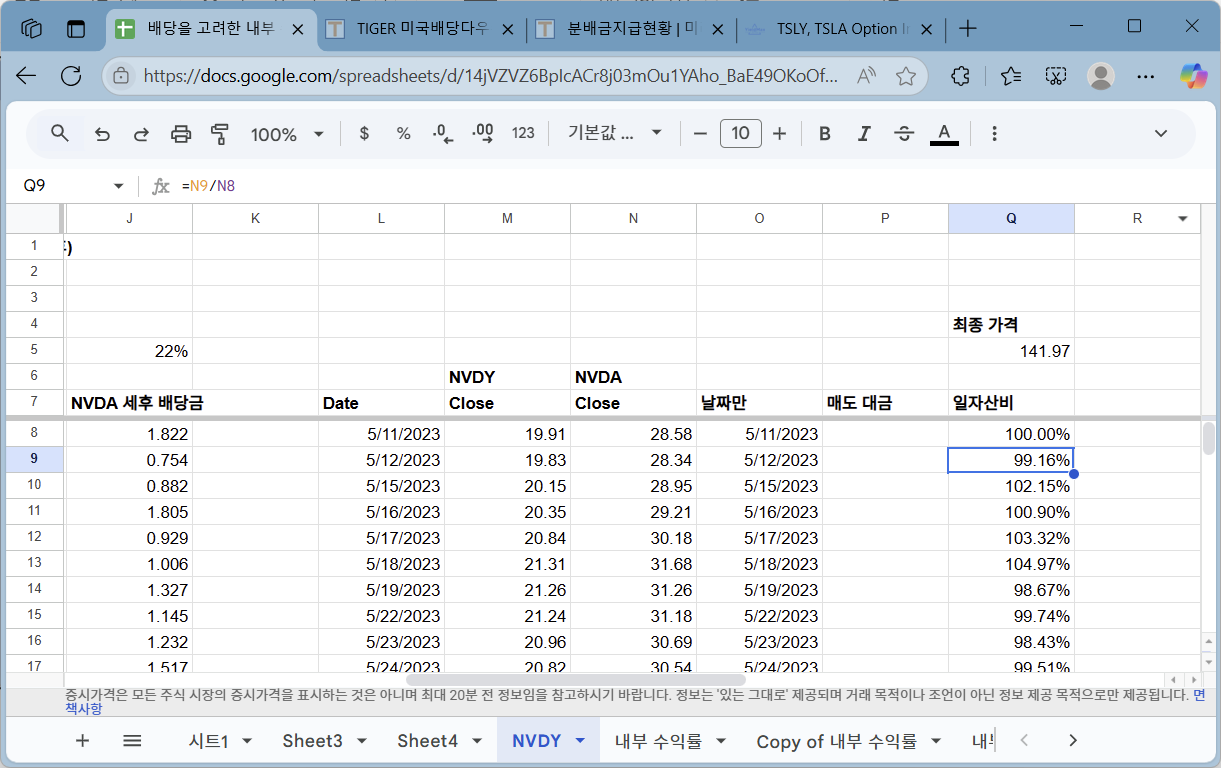The image size is (1221, 768).
Task: Open the read aloud icon
Action: tap(867, 76)
